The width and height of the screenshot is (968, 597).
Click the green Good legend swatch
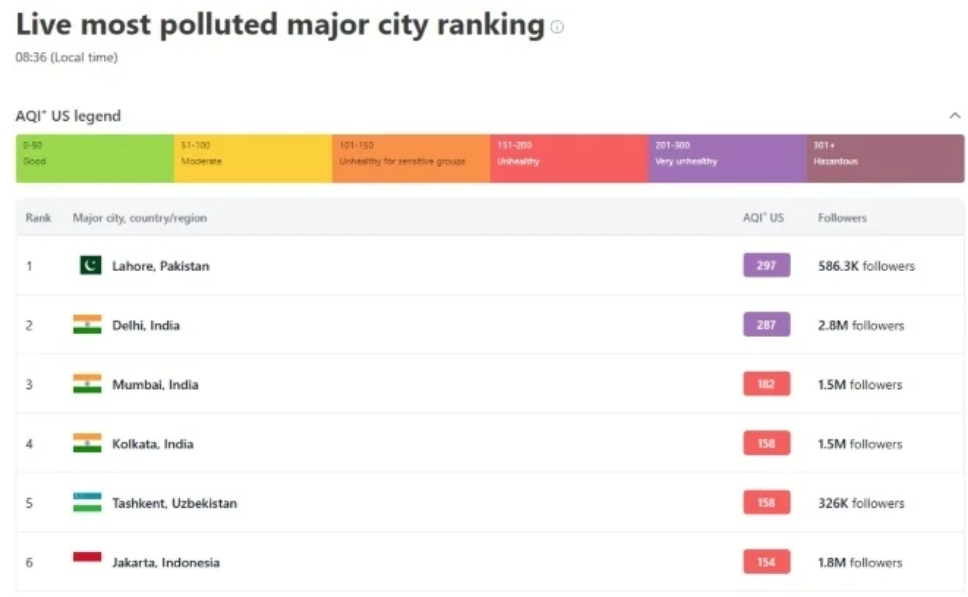94,159
